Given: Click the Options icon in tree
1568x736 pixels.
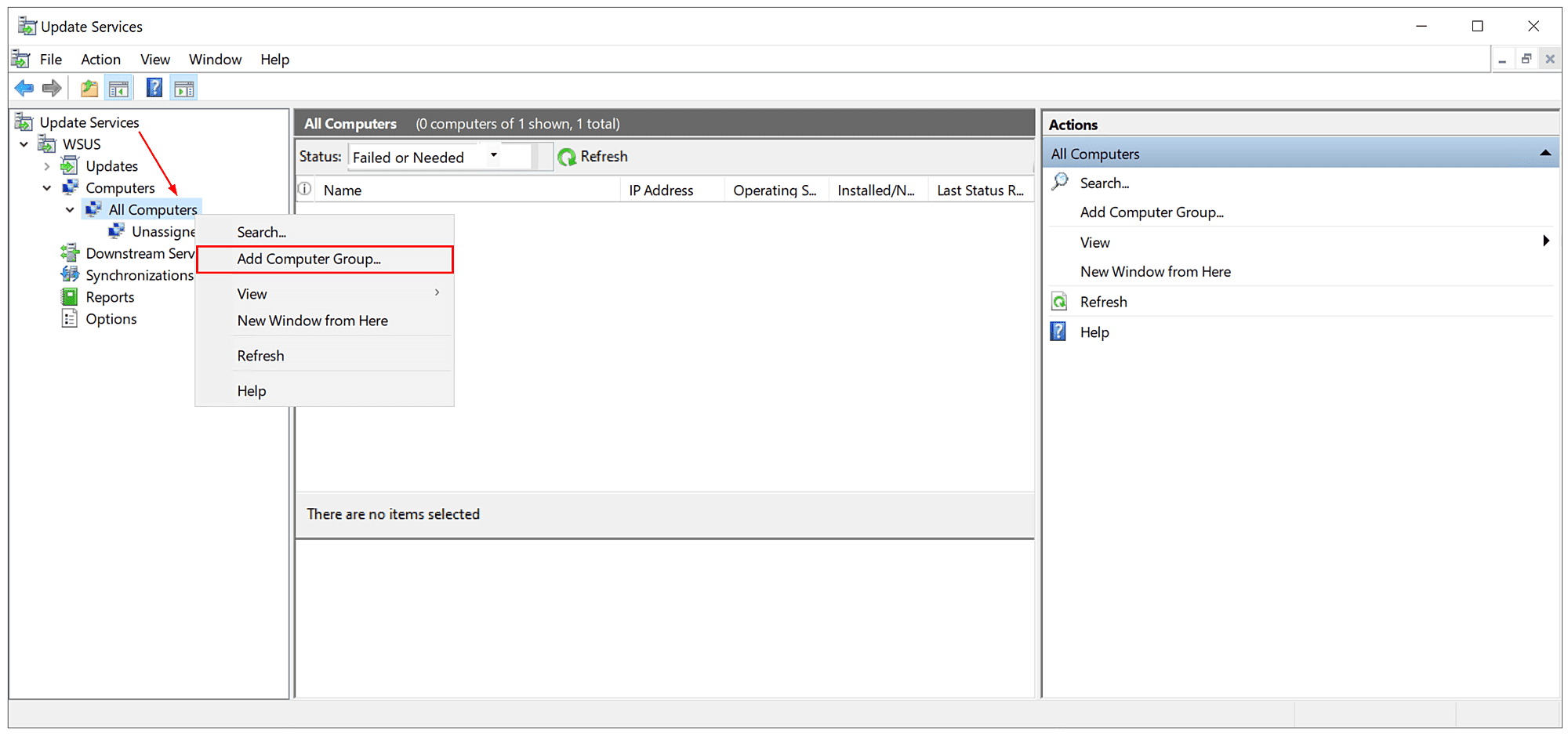Looking at the screenshot, I should 70,318.
